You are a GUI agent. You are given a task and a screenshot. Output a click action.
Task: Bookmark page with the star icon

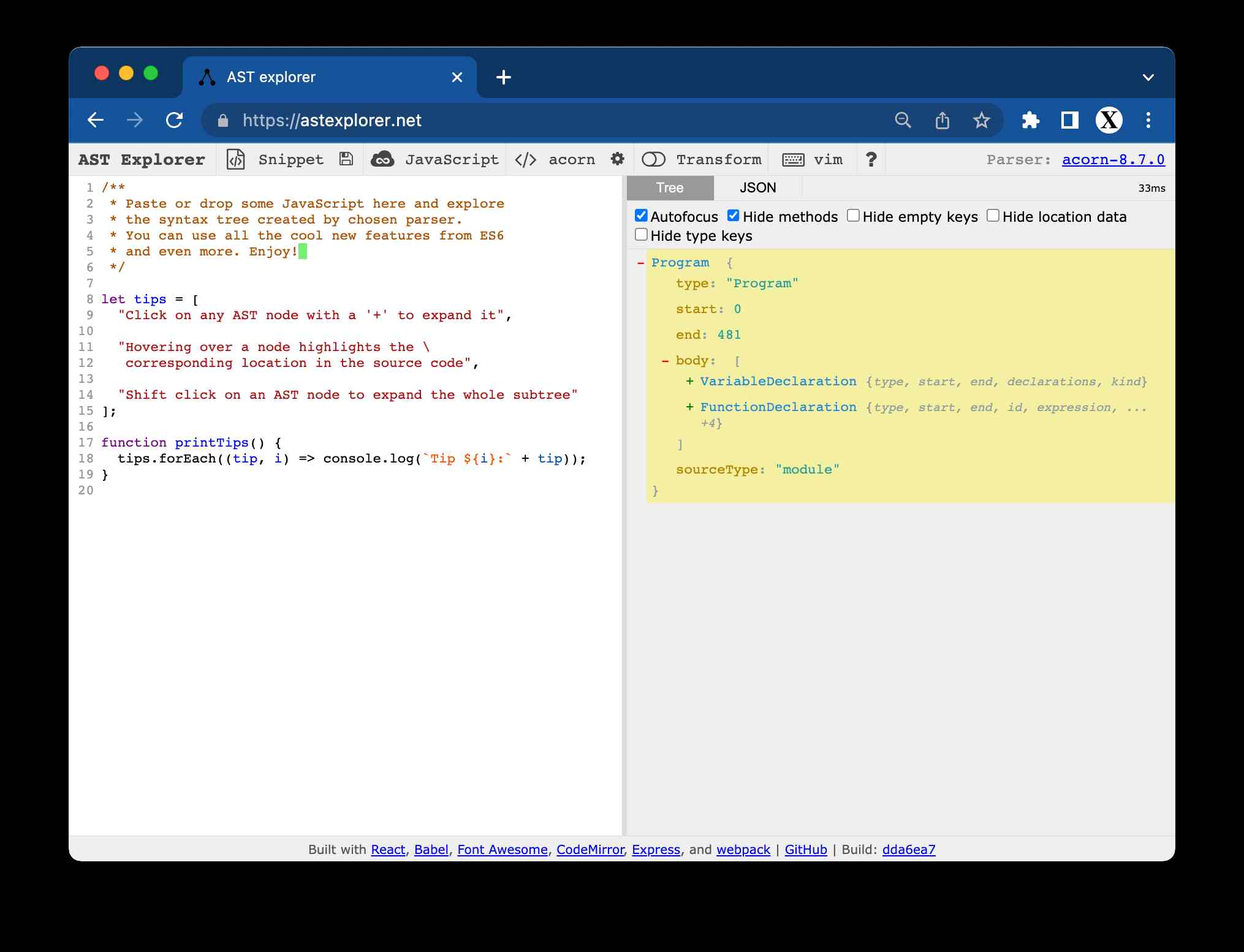pyautogui.click(x=981, y=120)
